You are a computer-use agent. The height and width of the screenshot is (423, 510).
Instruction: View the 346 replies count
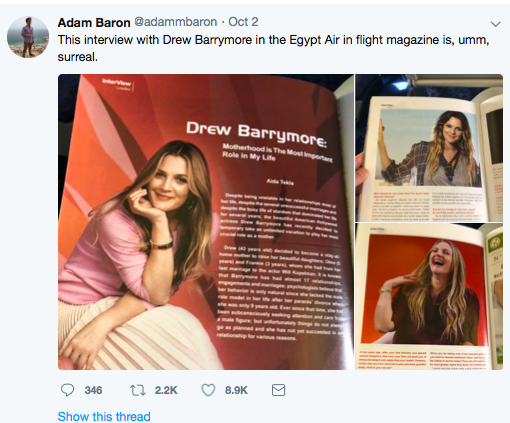coord(93,390)
